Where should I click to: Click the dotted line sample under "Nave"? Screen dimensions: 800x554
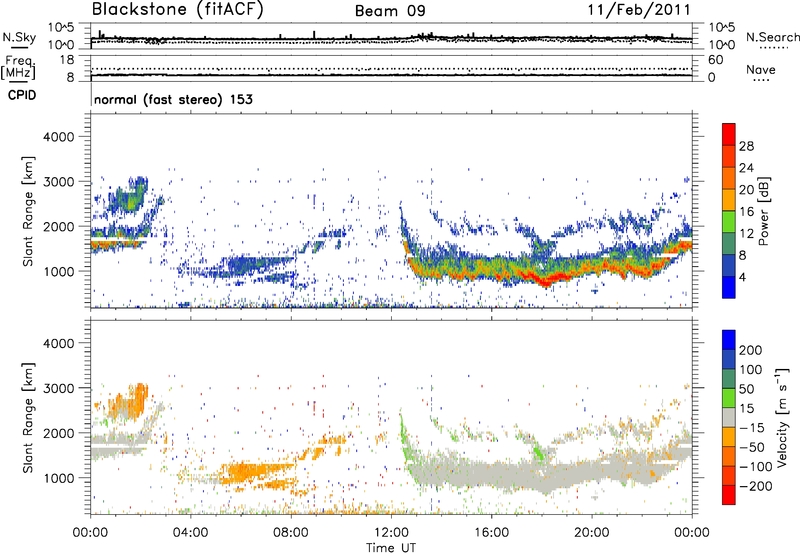(x=761, y=81)
